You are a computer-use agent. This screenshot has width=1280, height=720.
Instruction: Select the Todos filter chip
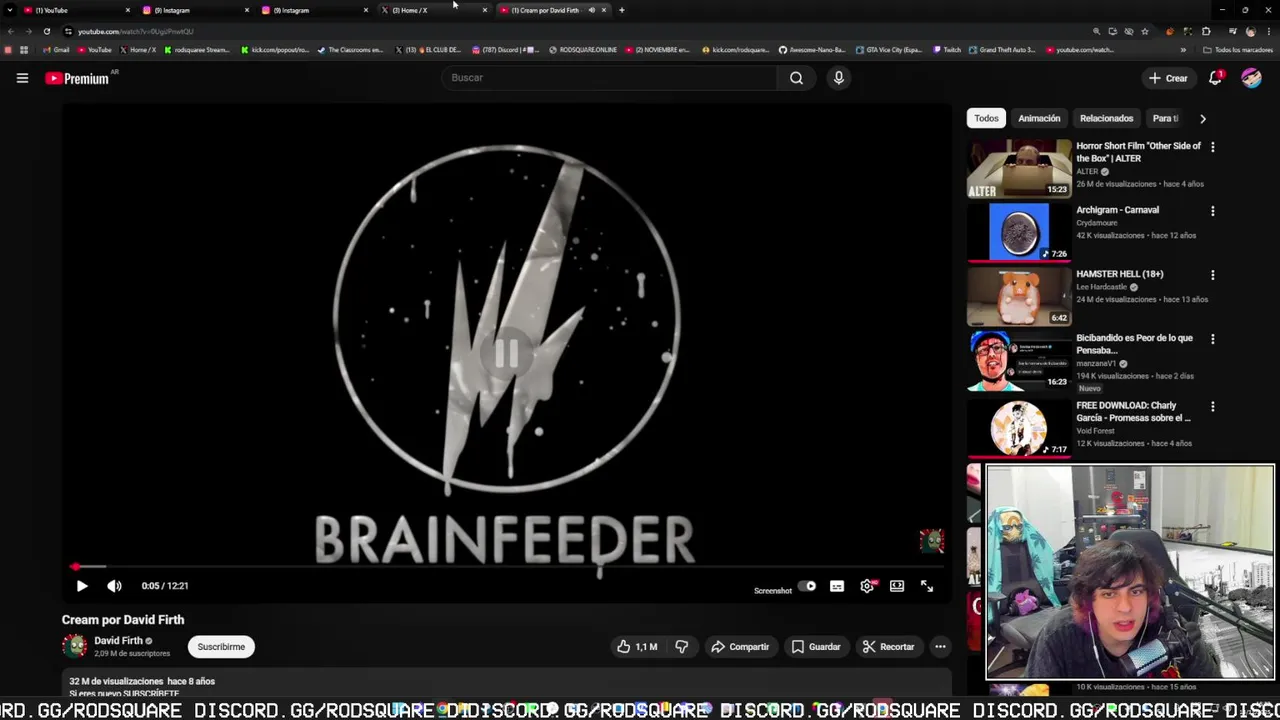click(x=986, y=118)
